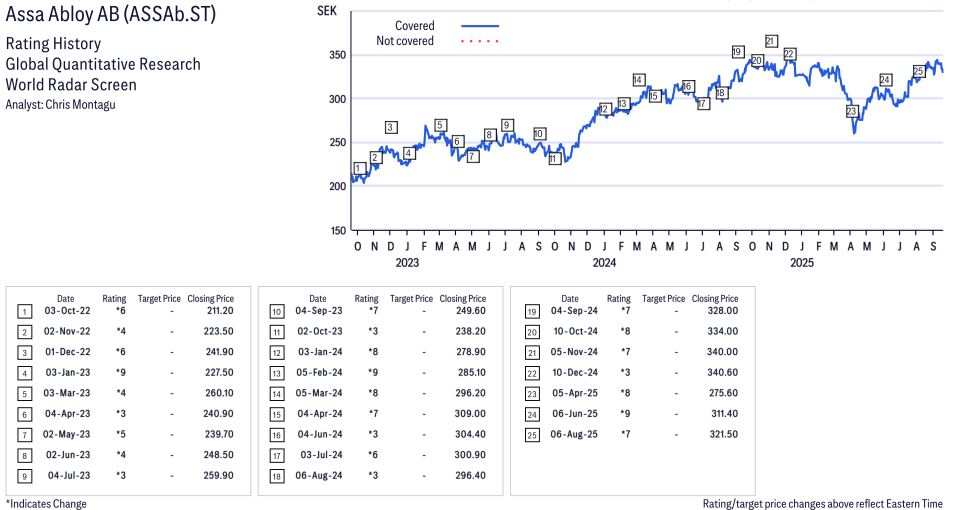Viewport: 954px width, 510px height.
Task: Select numbered box 18 beside 06-Aug-24
Action: pos(276,475)
